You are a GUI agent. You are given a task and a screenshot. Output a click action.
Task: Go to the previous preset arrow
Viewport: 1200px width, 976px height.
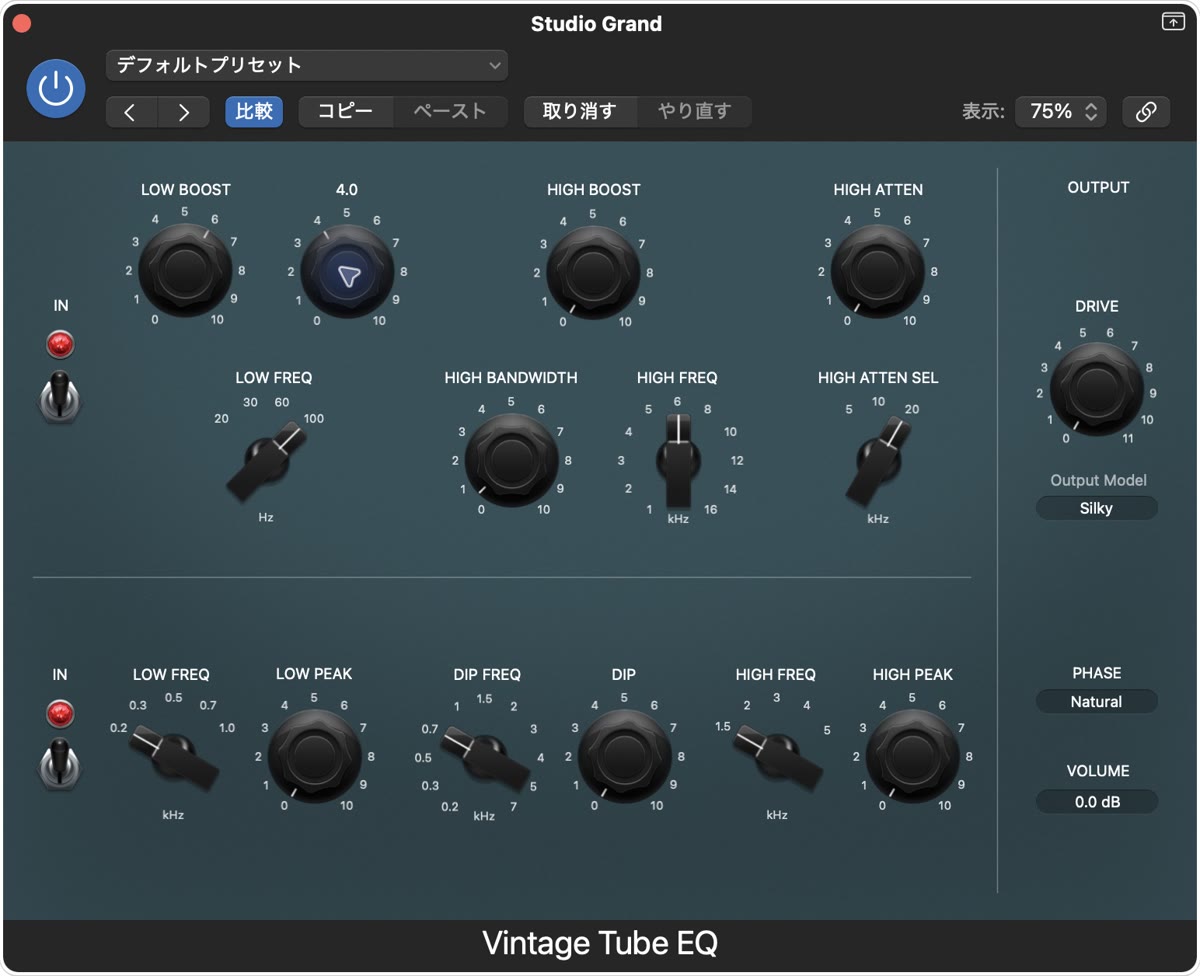(x=131, y=112)
